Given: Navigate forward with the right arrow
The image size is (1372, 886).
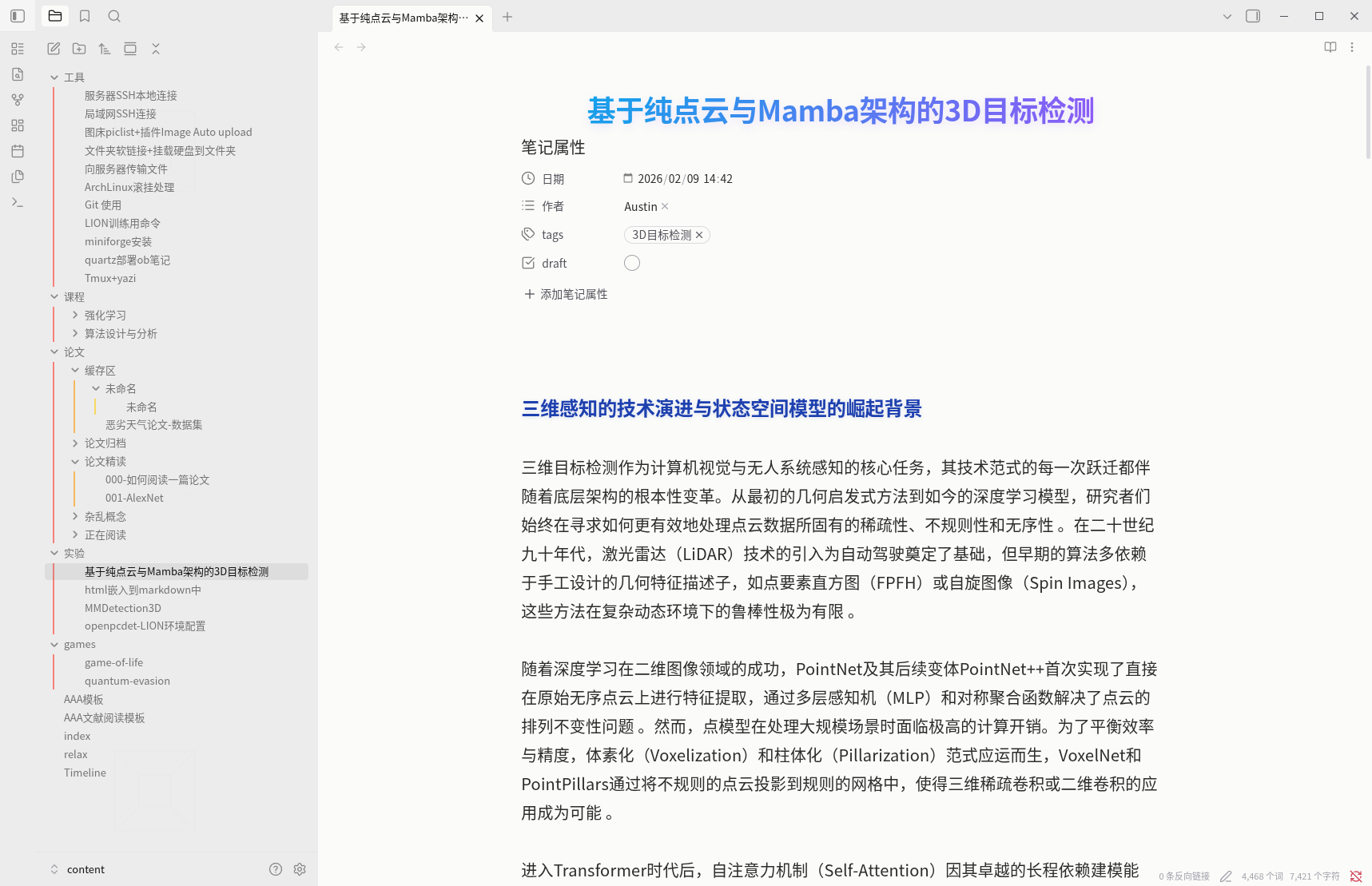Looking at the screenshot, I should pos(361,47).
